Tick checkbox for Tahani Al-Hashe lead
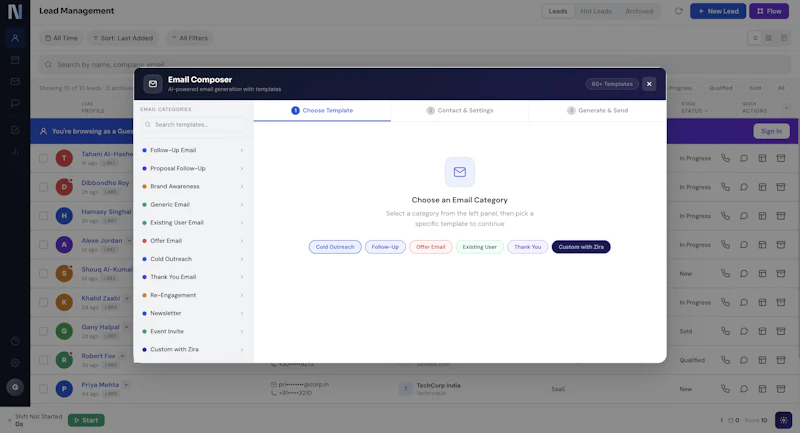This screenshot has height=433, width=800. [43, 158]
